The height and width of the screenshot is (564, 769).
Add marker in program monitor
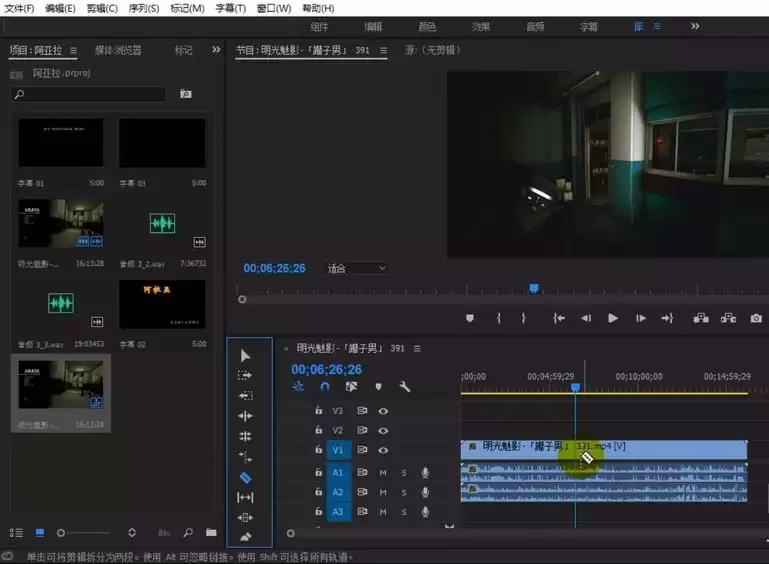tap(469, 318)
